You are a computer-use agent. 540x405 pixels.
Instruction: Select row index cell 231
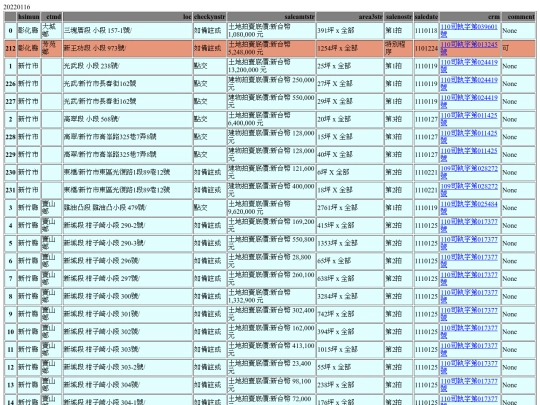pos(10,190)
